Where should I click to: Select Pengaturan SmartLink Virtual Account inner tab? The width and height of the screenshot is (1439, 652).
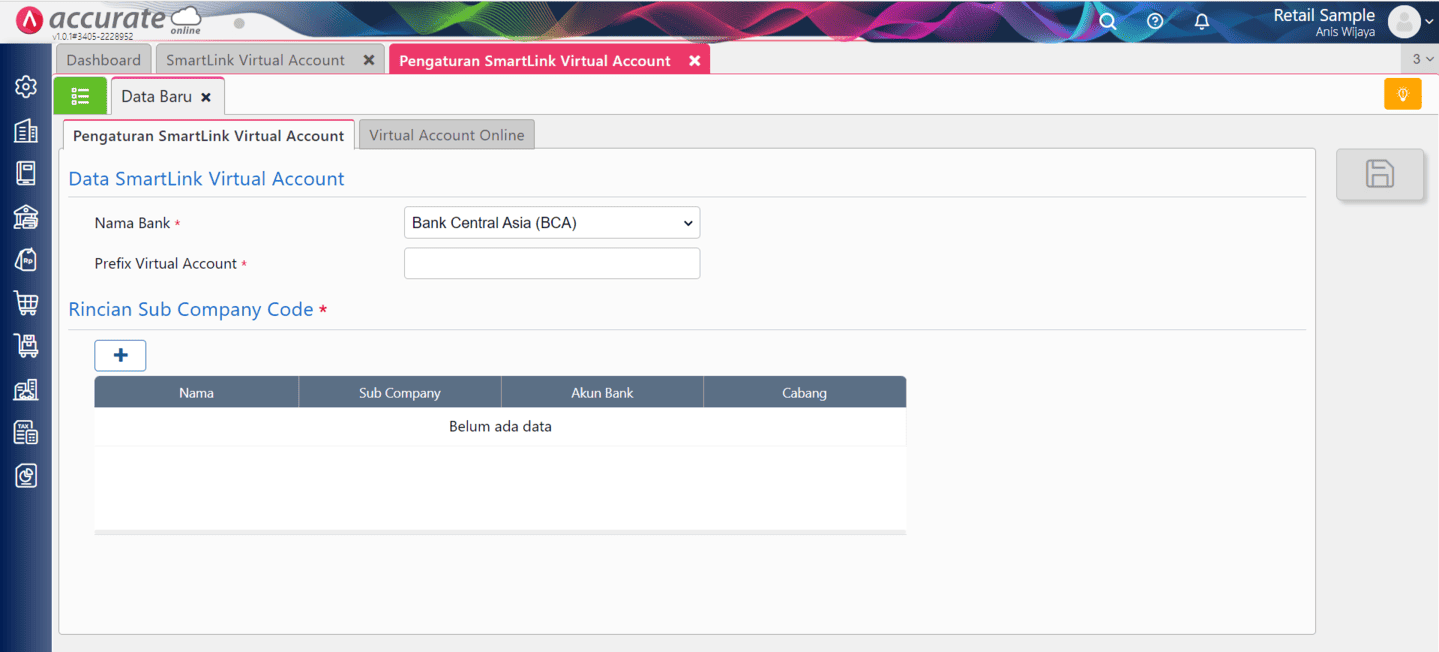pyautogui.click(x=209, y=135)
